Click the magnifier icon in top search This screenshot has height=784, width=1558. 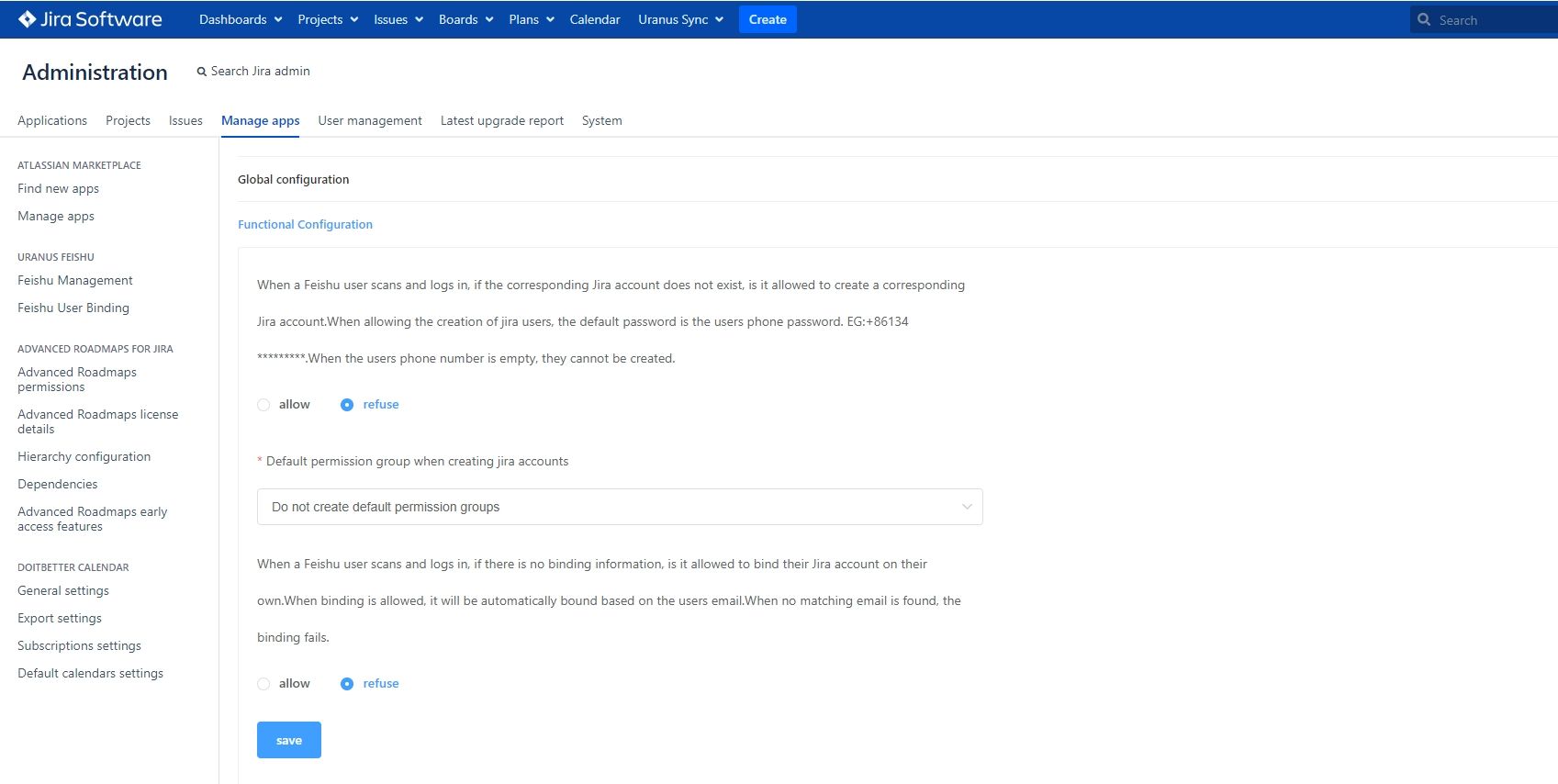1424,19
